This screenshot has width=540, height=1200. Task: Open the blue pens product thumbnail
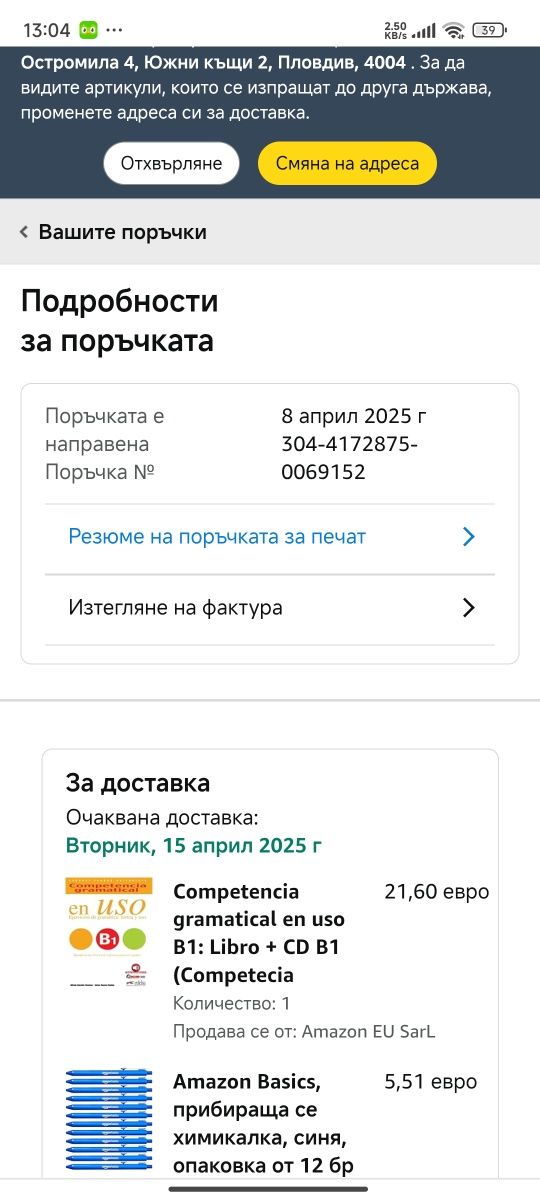(x=108, y=1120)
